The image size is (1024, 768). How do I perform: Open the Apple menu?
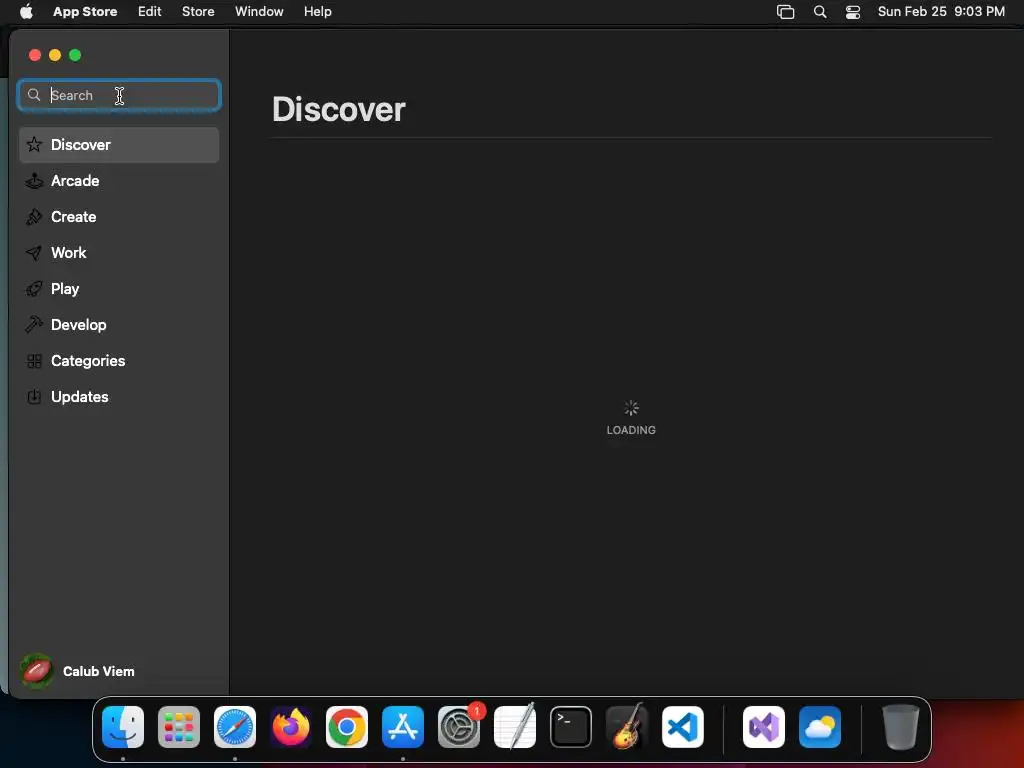[26, 11]
